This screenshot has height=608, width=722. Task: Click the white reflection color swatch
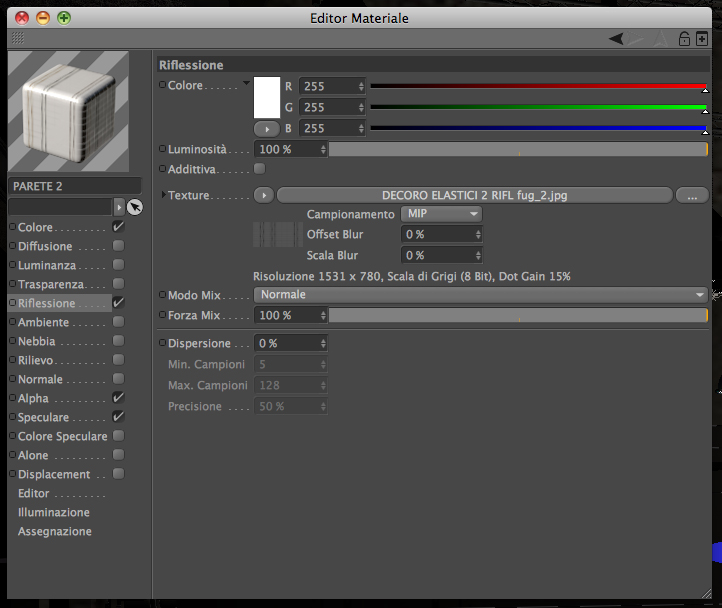pos(267,98)
